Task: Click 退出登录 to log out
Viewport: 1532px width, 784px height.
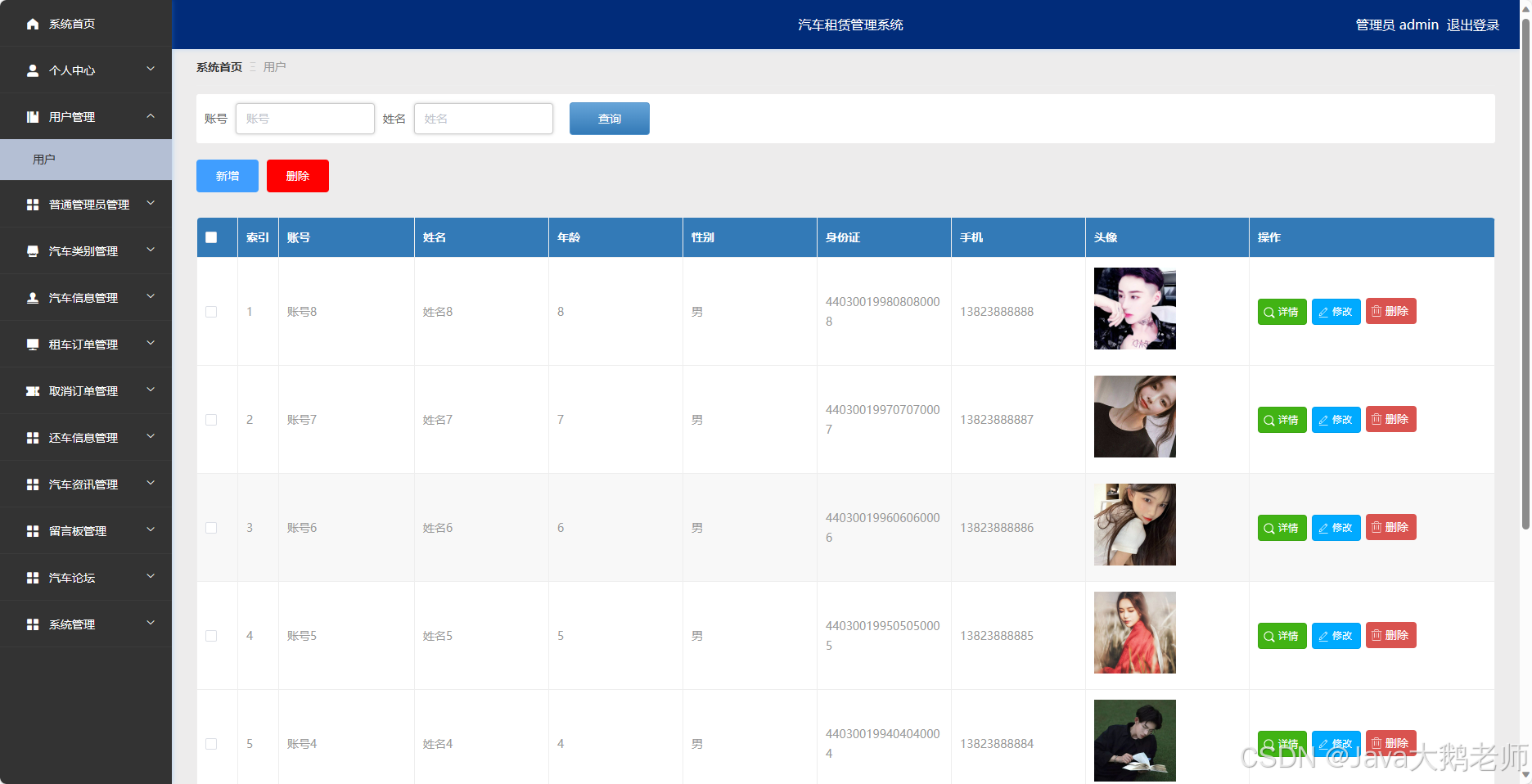Action: pos(1473,25)
